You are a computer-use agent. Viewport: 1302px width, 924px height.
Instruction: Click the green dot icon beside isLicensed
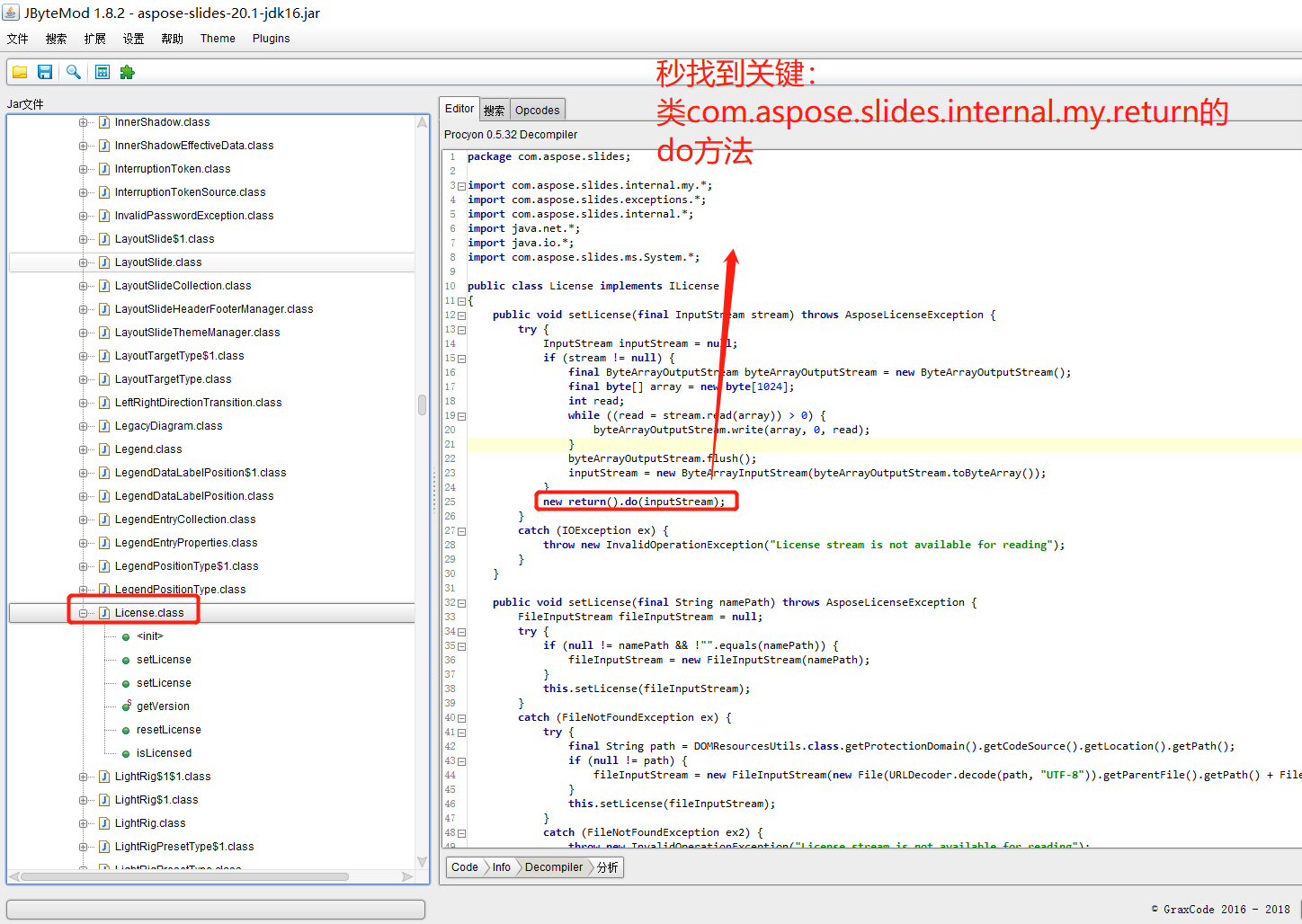pyautogui.click(x=126, y=753)
